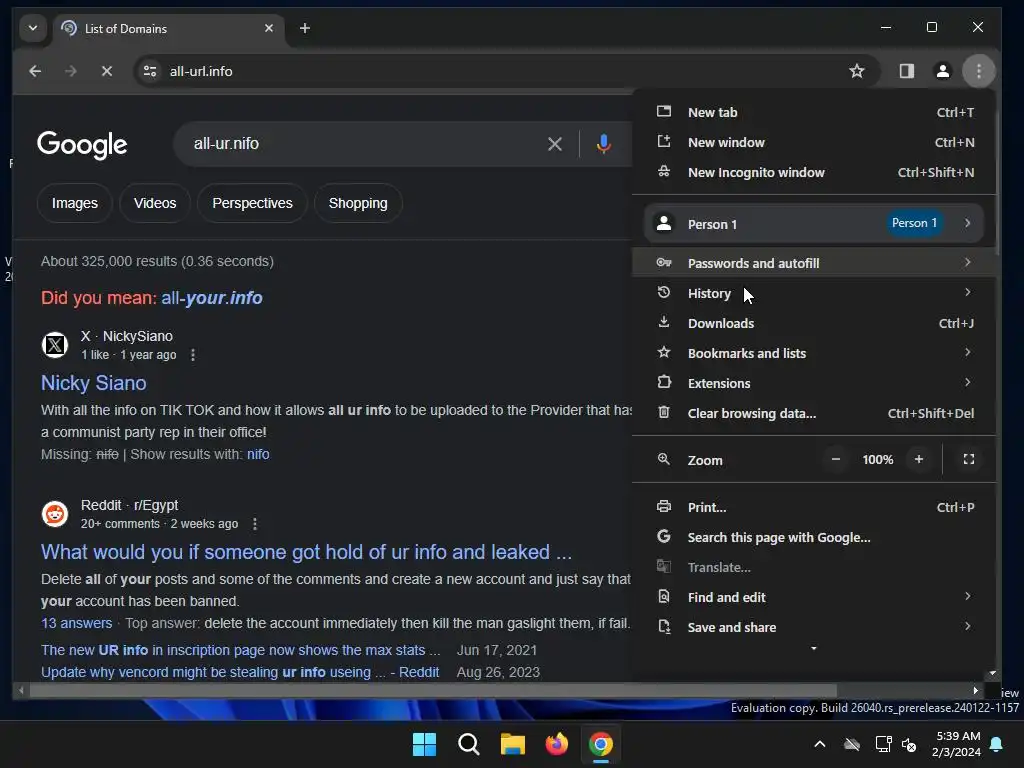Open the new UR info inscription link

[x=240, y=650]
